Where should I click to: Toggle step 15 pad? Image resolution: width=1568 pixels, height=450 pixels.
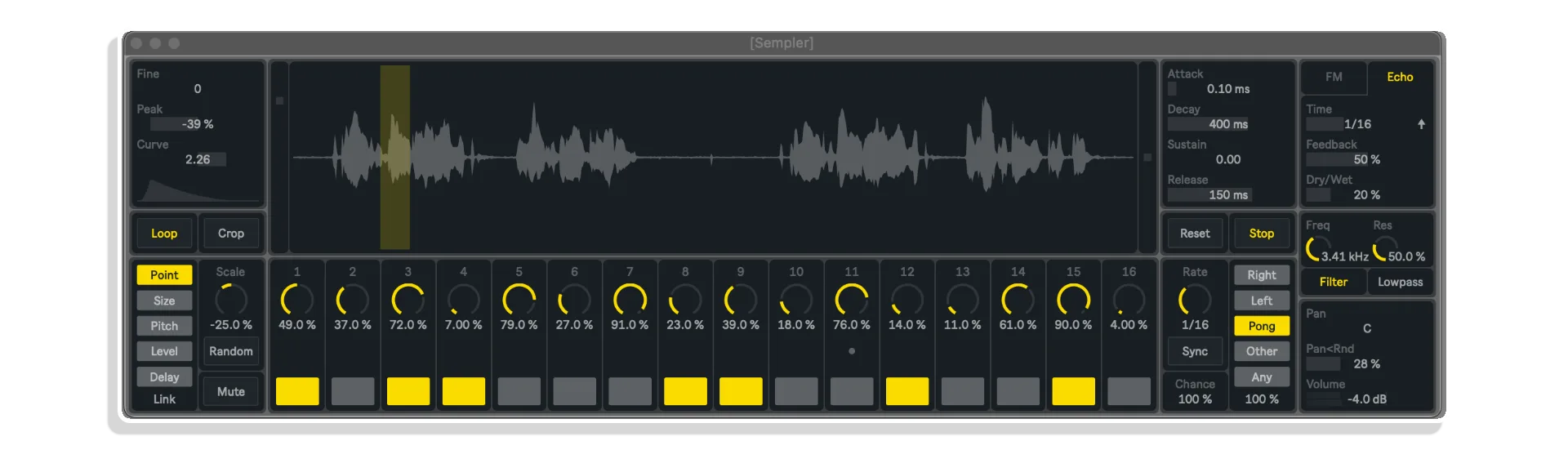tap(1073, 391)
